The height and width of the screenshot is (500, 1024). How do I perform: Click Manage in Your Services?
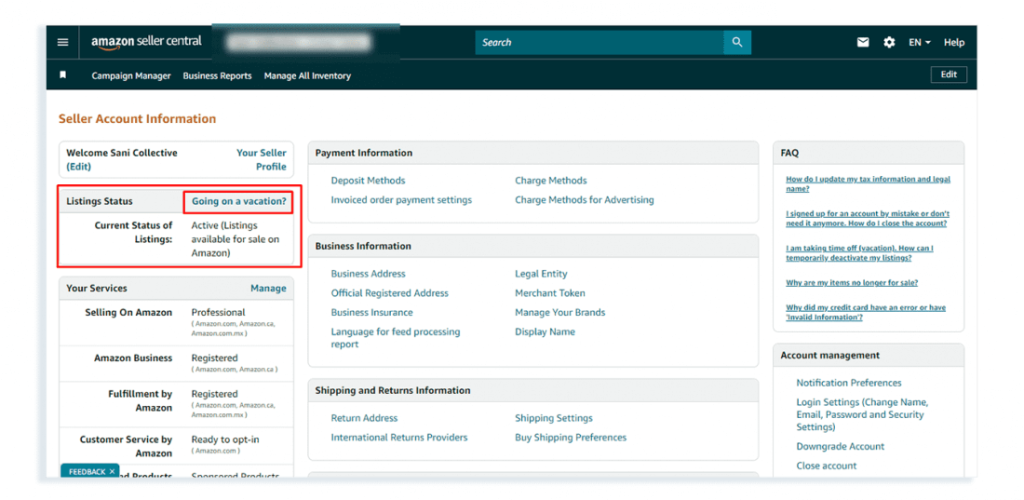coord(268,288)
